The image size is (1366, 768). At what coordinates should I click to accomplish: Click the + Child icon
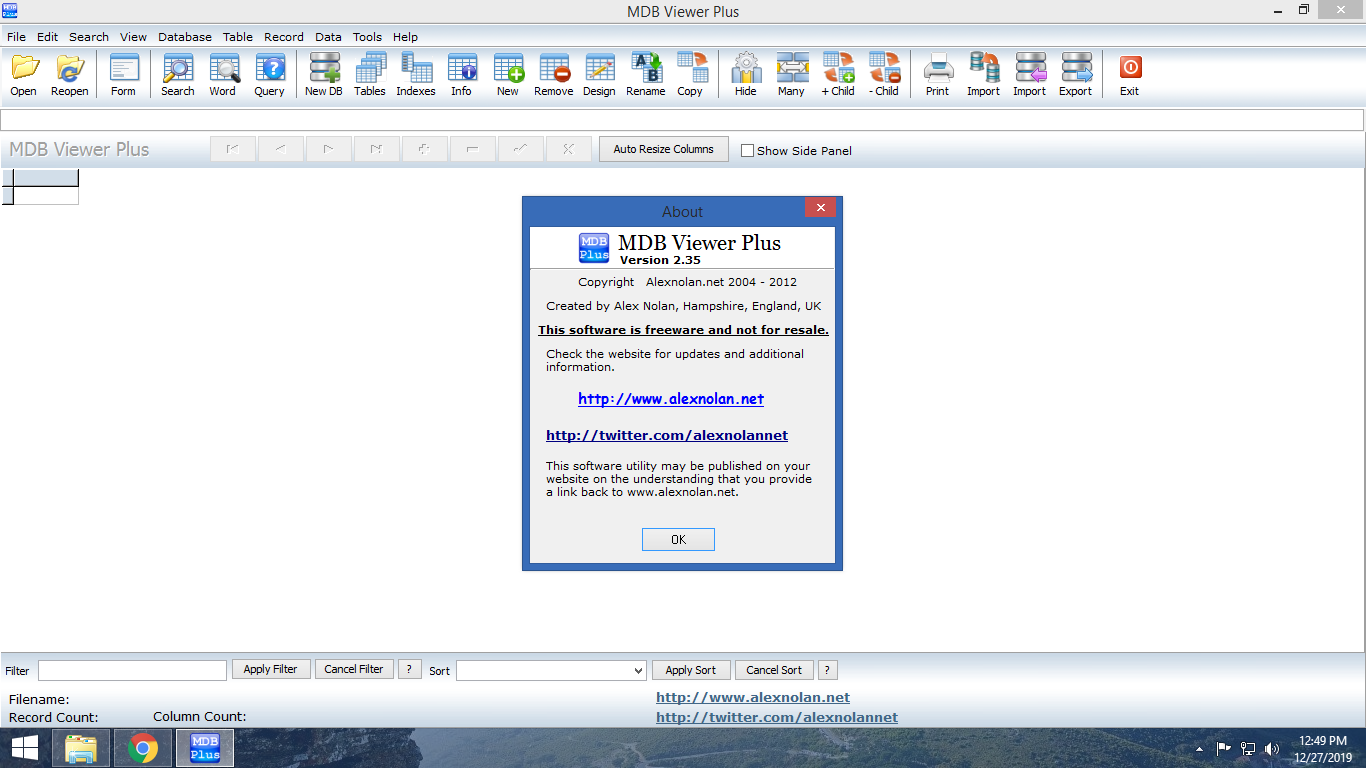point(838,68)
